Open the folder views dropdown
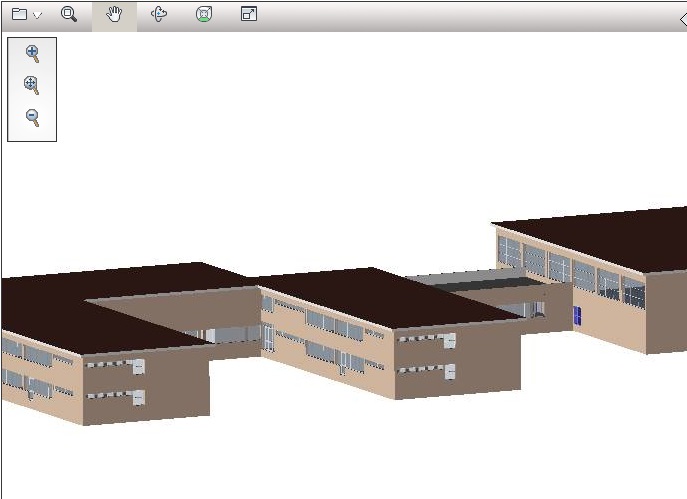687x499 pixels. coord(26,15)
